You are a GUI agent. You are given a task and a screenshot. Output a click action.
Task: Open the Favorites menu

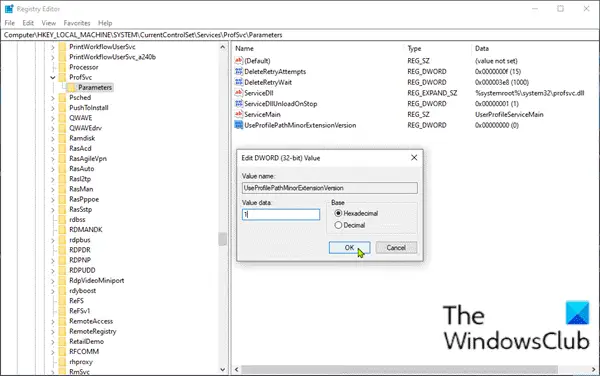(x=77, y=23)
